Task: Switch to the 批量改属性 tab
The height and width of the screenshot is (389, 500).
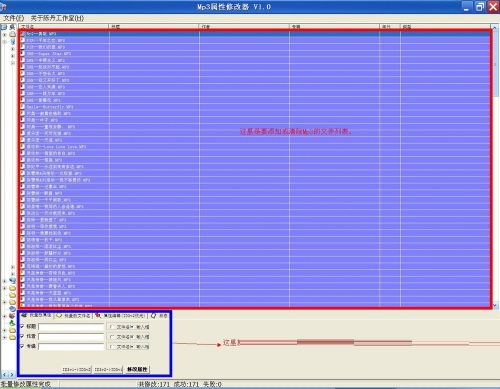Action: (36, 315)
